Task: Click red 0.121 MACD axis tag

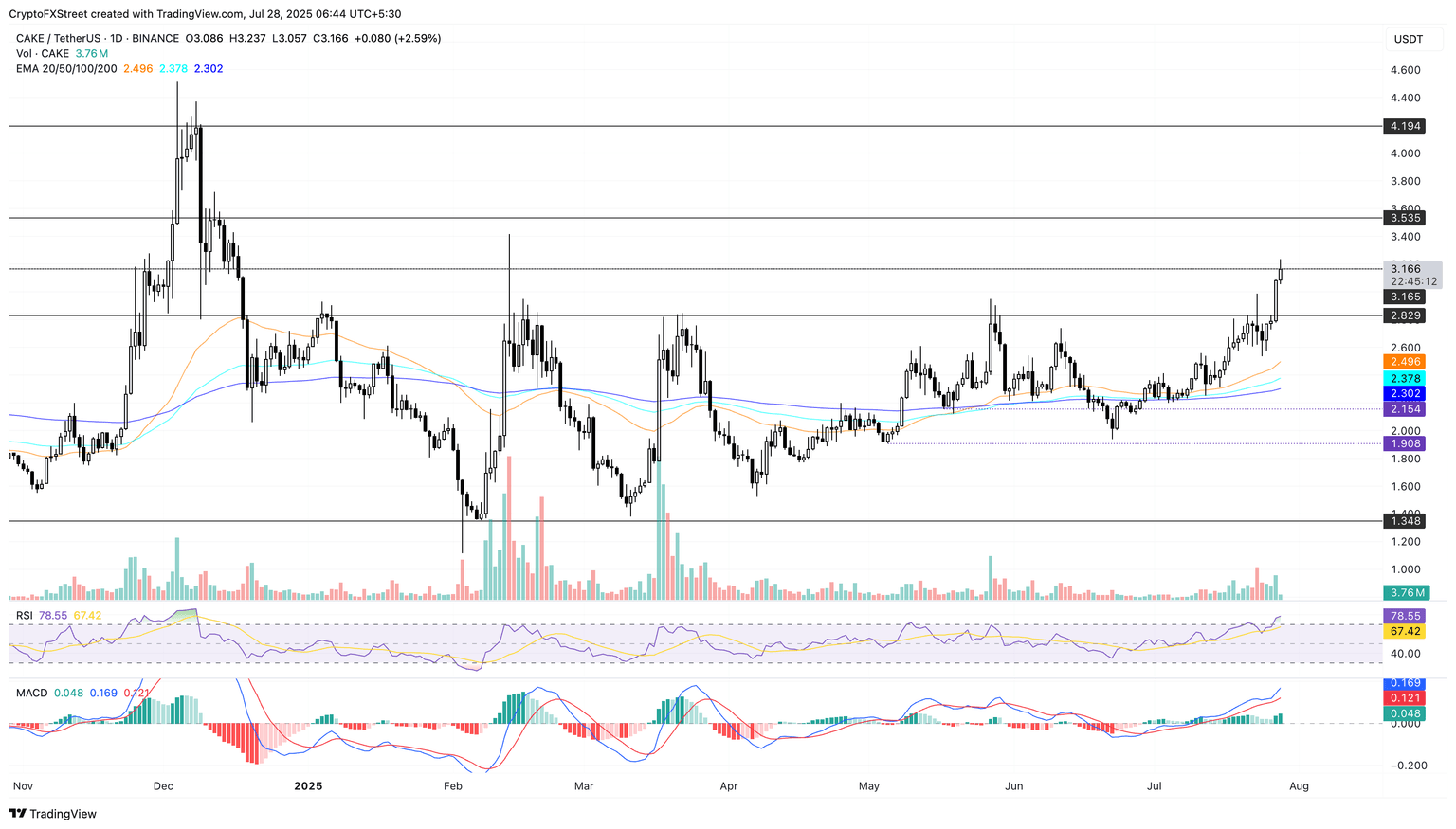Action: (1405, 697)
